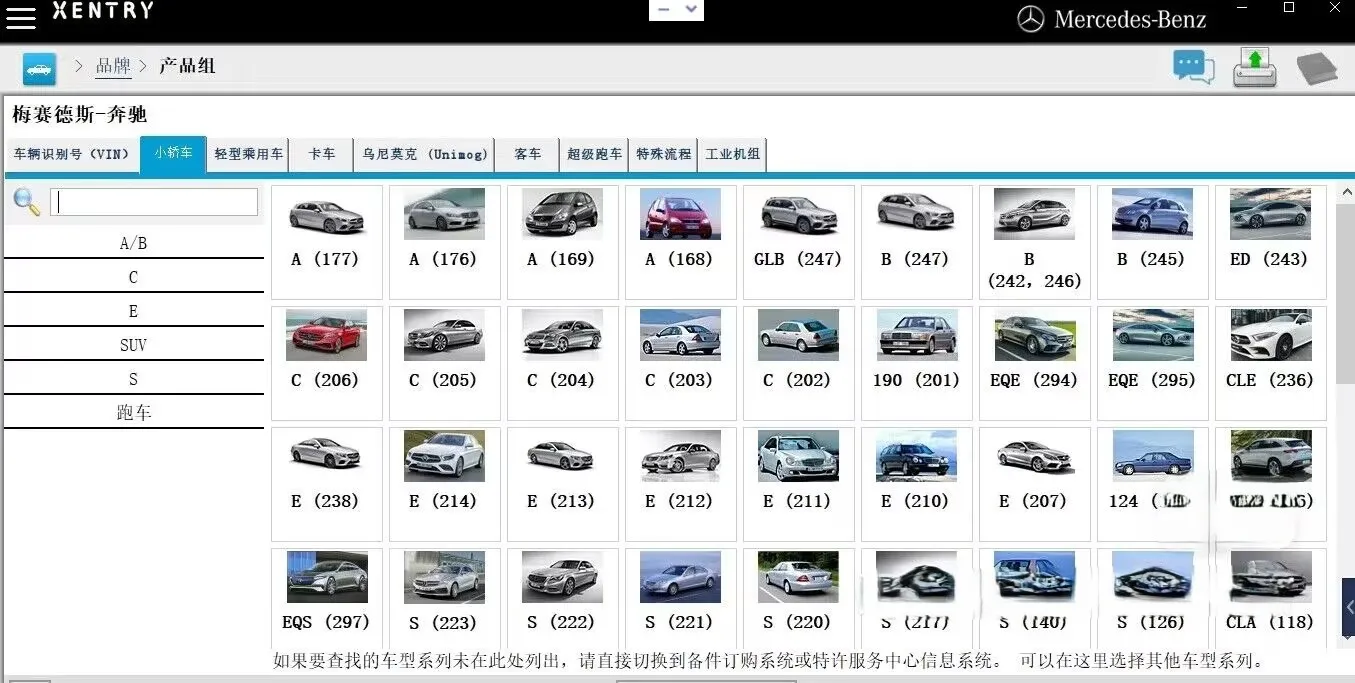Select the S (222) model tile
1355x683 pixels.
pos(563,598)
